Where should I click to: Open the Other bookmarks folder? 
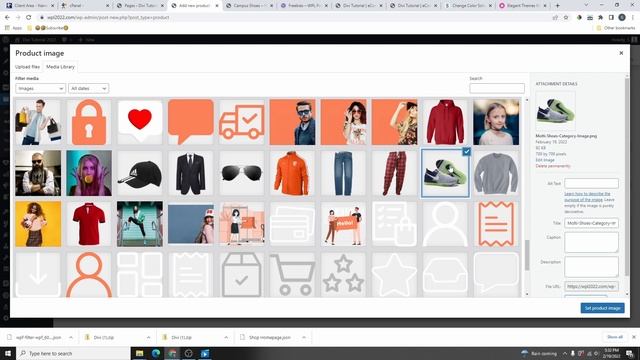tap(616, 28)
